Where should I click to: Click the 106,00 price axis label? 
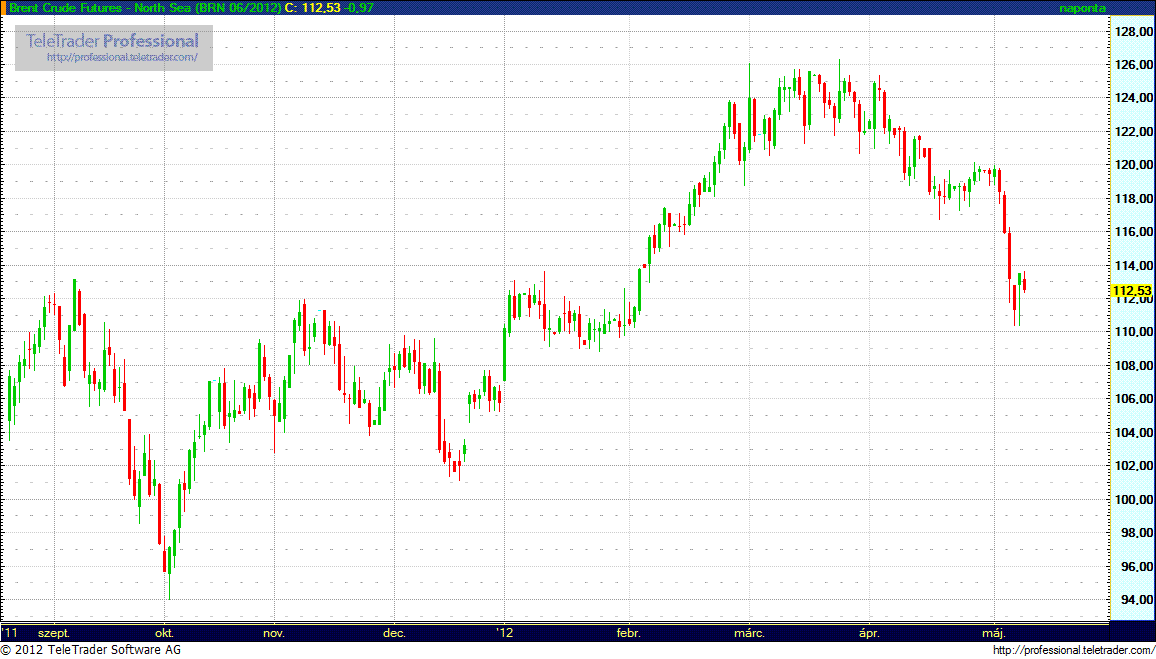(1134, 399)
